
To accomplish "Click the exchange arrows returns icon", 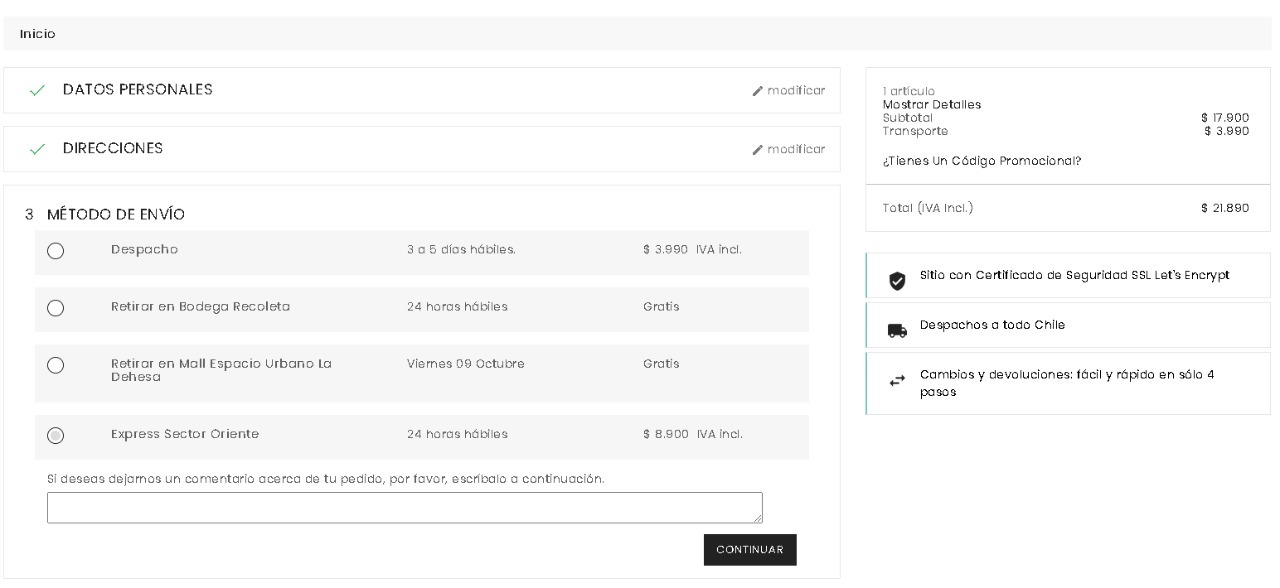I will (897, 381).
